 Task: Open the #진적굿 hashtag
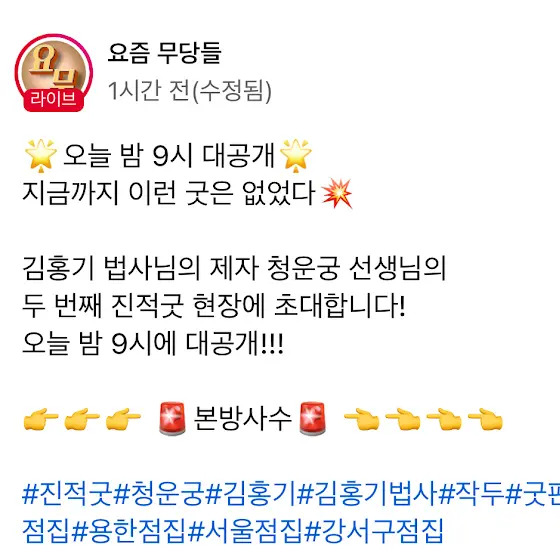click(68, 494)
